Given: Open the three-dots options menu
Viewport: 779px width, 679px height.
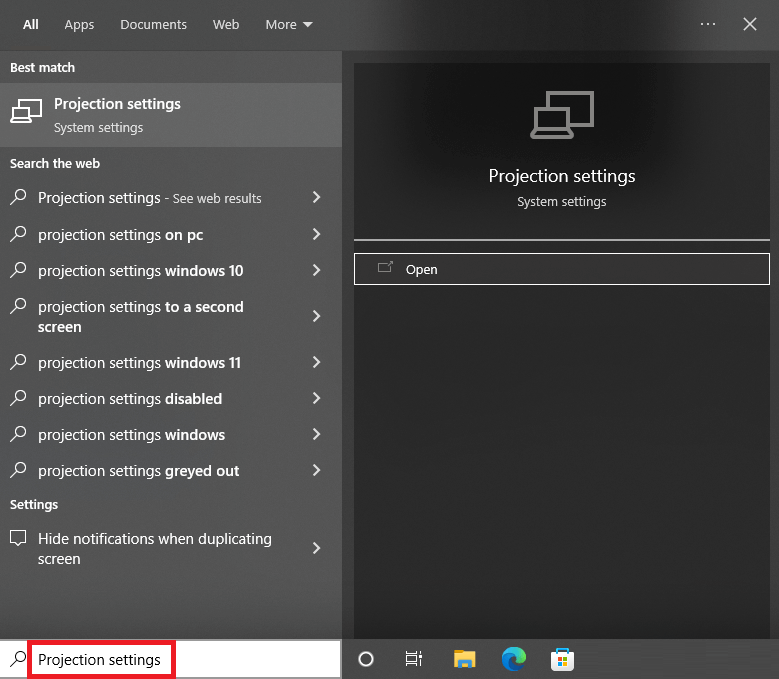Looking at the screenshot, I should (707, 24).
